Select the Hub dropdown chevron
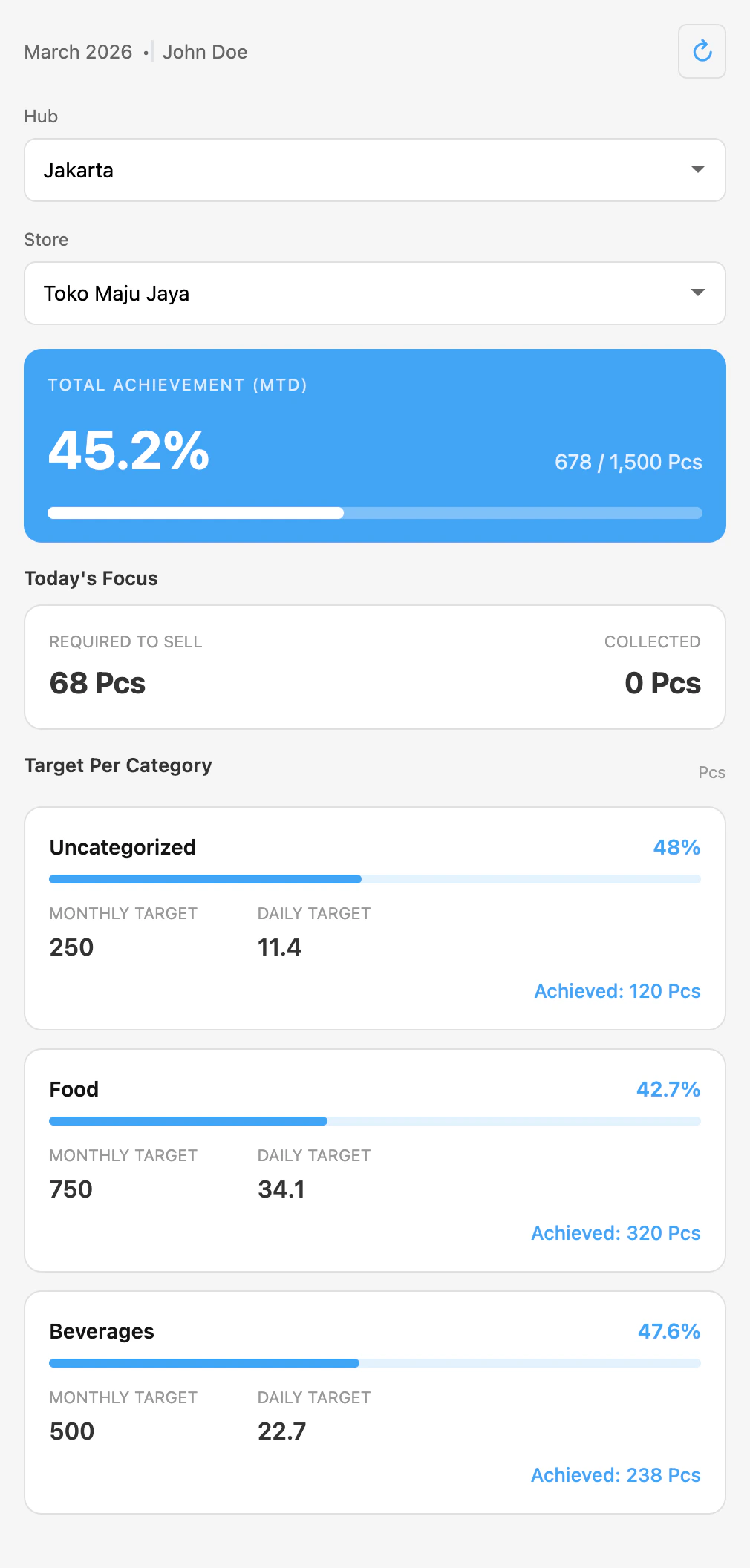The height and width of the screenshot is (1568, 750). (x=698, y=170)
